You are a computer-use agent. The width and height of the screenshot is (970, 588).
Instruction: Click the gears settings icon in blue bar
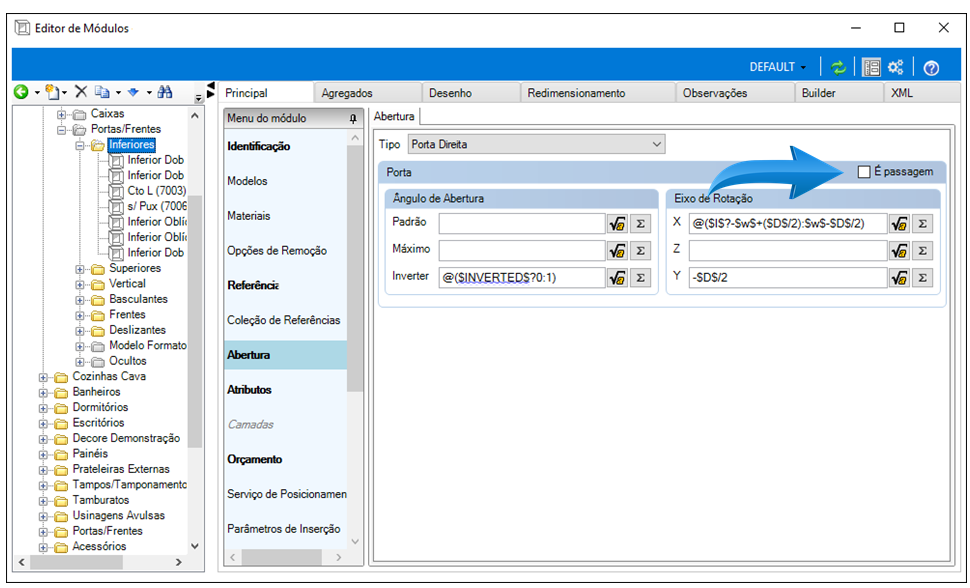click(x=895, y=67)
